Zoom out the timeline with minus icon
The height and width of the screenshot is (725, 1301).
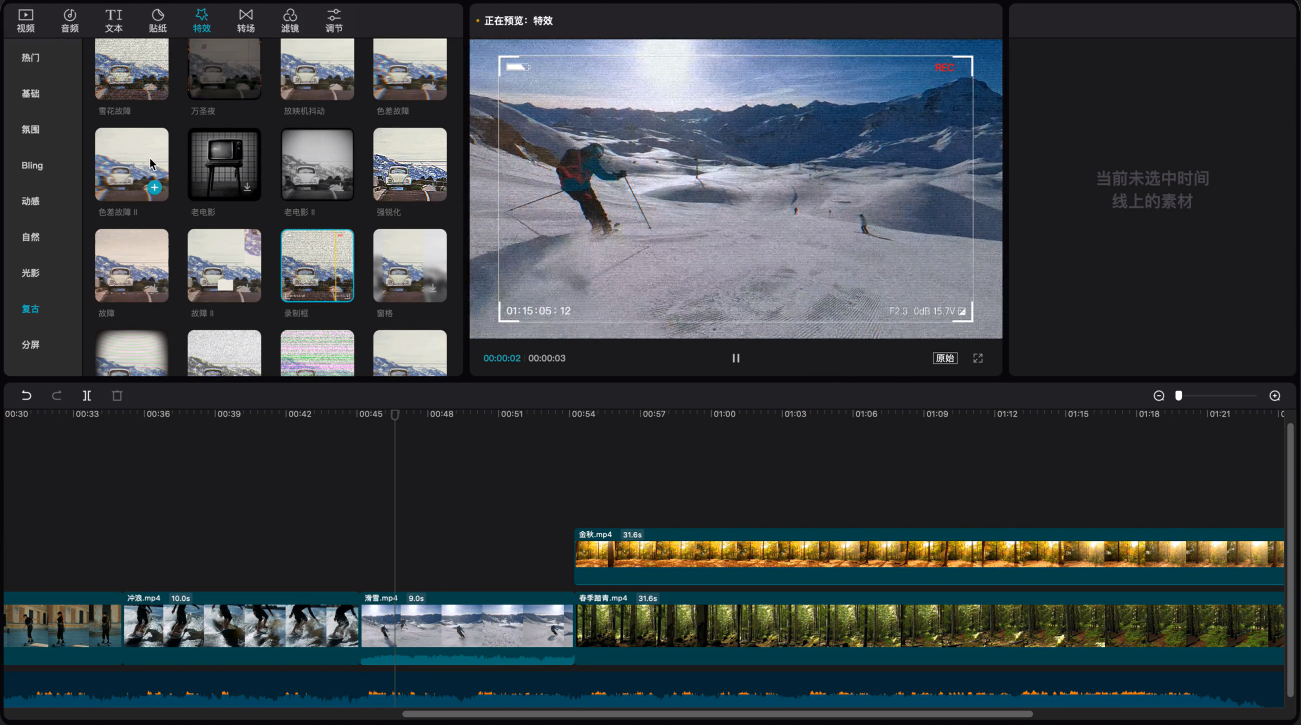tap(1159, 396)
